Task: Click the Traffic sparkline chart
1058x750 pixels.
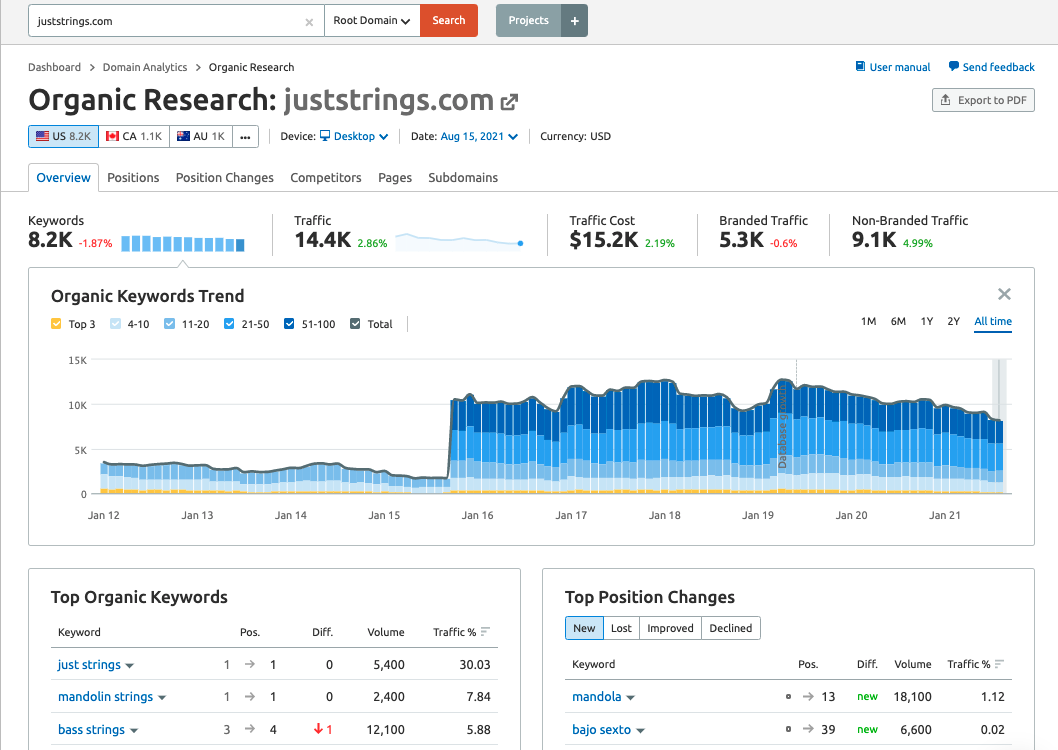Action: [460, 241]
